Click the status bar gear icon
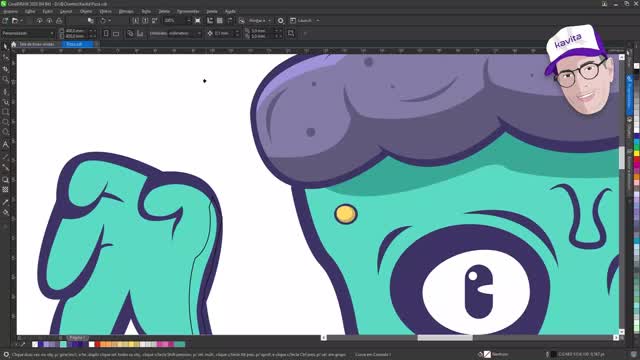 click(6, 355)
